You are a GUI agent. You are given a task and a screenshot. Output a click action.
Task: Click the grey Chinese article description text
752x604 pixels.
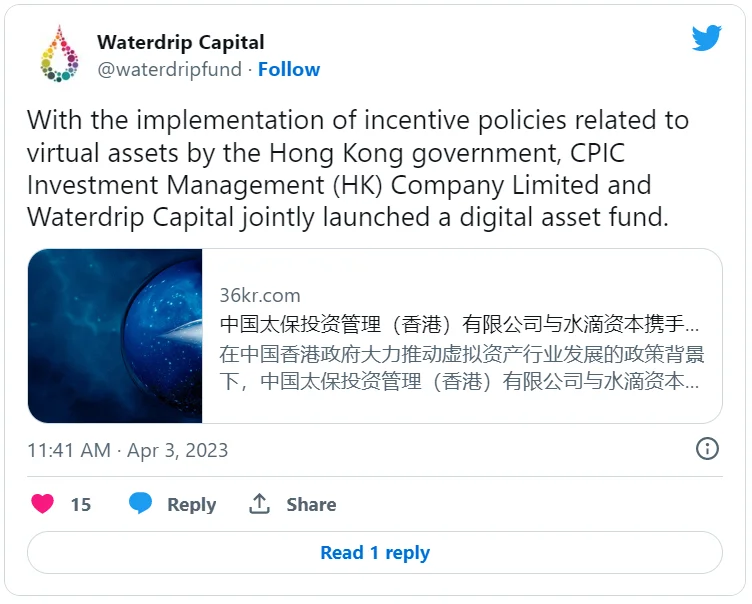pyautogui.click(x=459, y=368)
